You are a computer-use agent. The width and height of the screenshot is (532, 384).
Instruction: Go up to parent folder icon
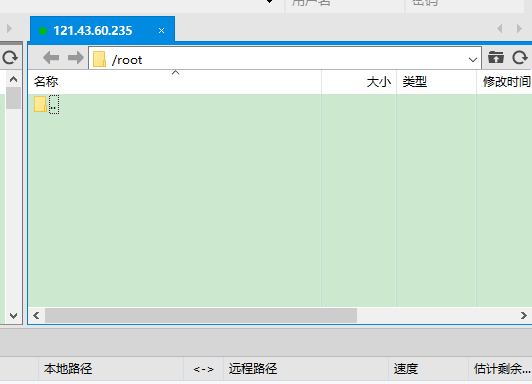coord(496,58)
